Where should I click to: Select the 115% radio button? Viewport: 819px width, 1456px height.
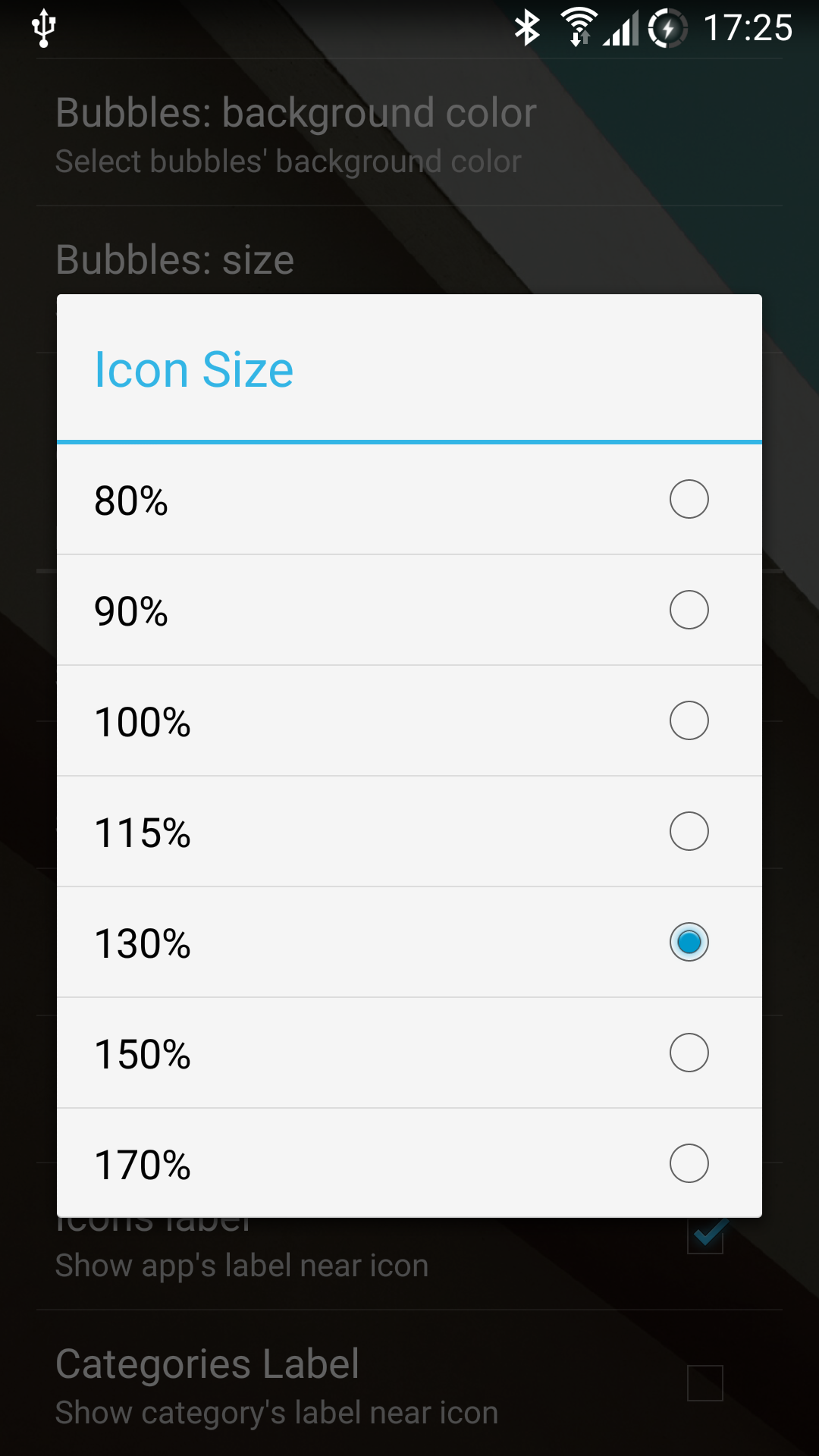689,831
